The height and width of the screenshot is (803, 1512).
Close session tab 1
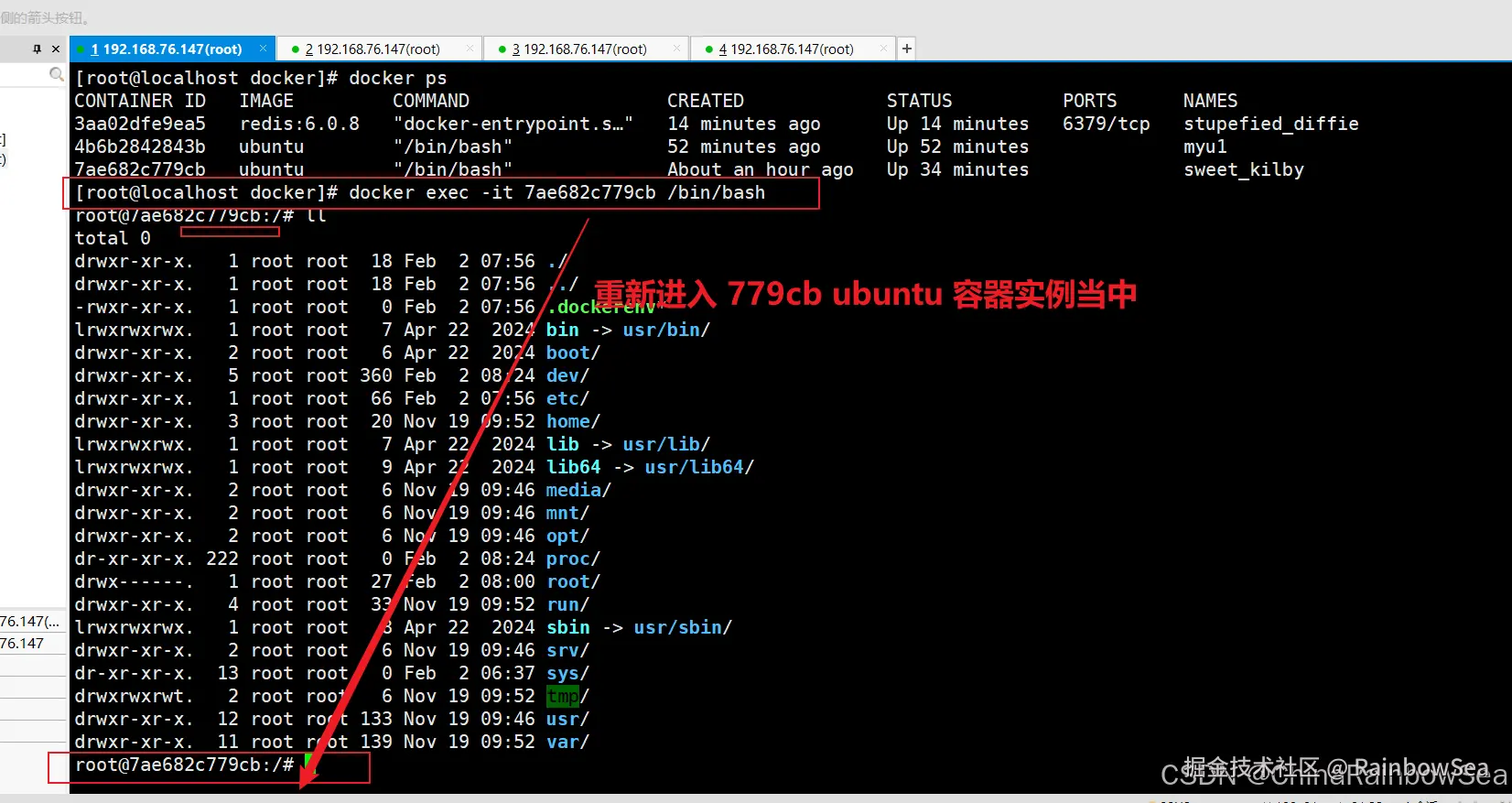(x=263, y=49)
